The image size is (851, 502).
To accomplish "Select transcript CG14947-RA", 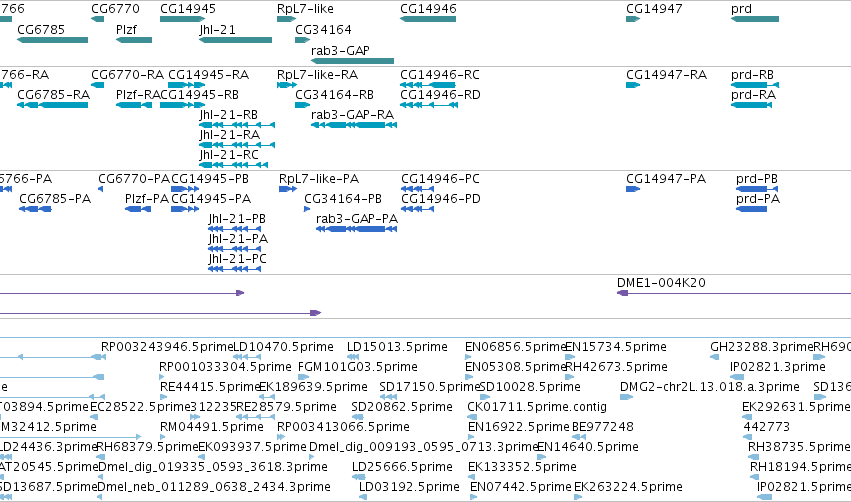I will tap(666, 75).
